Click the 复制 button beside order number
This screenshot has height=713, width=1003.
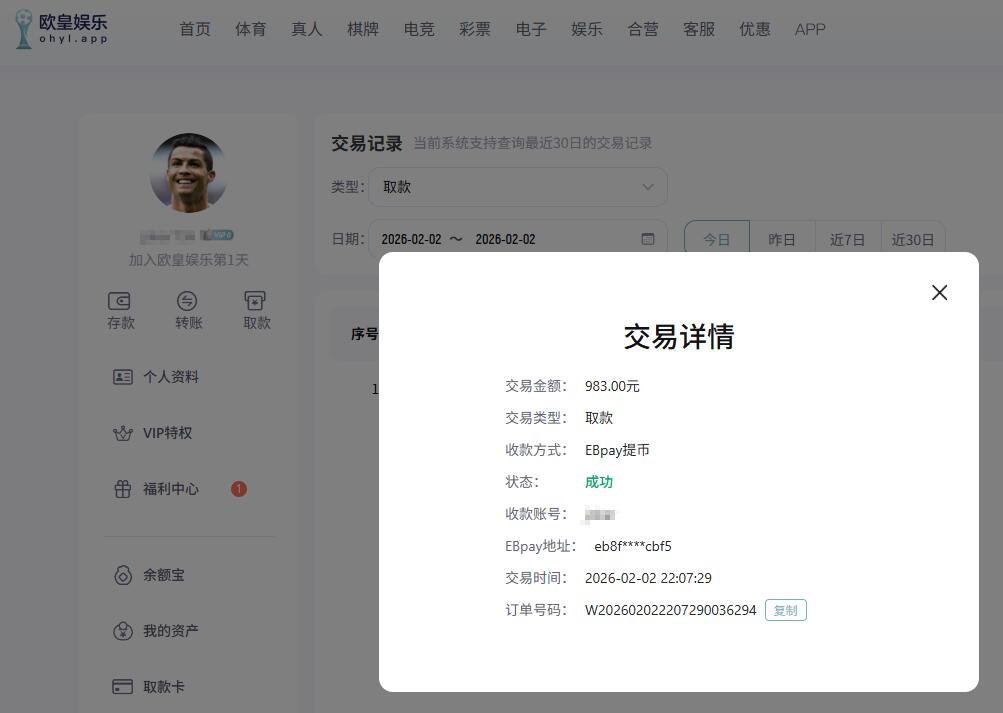click(785, 610)
